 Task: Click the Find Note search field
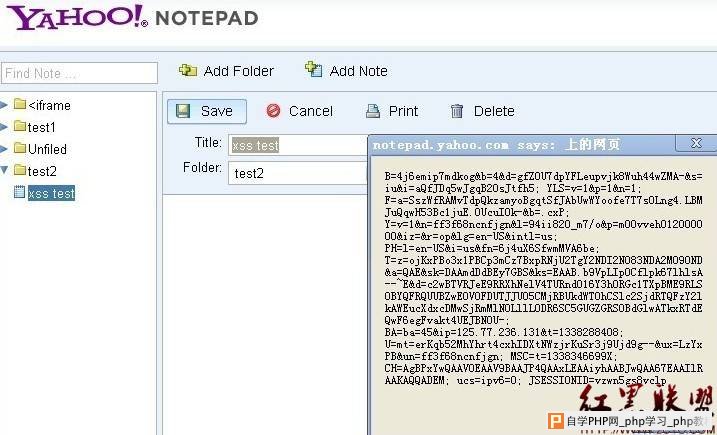tap(80, 73)
